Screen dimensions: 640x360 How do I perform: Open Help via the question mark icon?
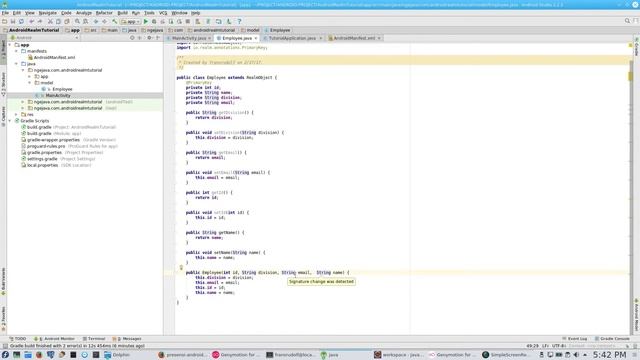pos(239,21)
